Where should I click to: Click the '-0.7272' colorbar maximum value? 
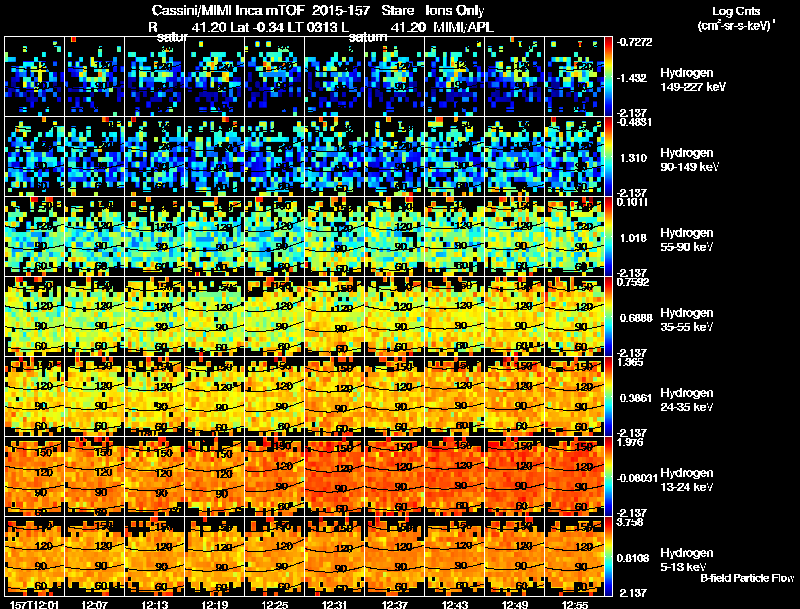(x=634, y=42)
